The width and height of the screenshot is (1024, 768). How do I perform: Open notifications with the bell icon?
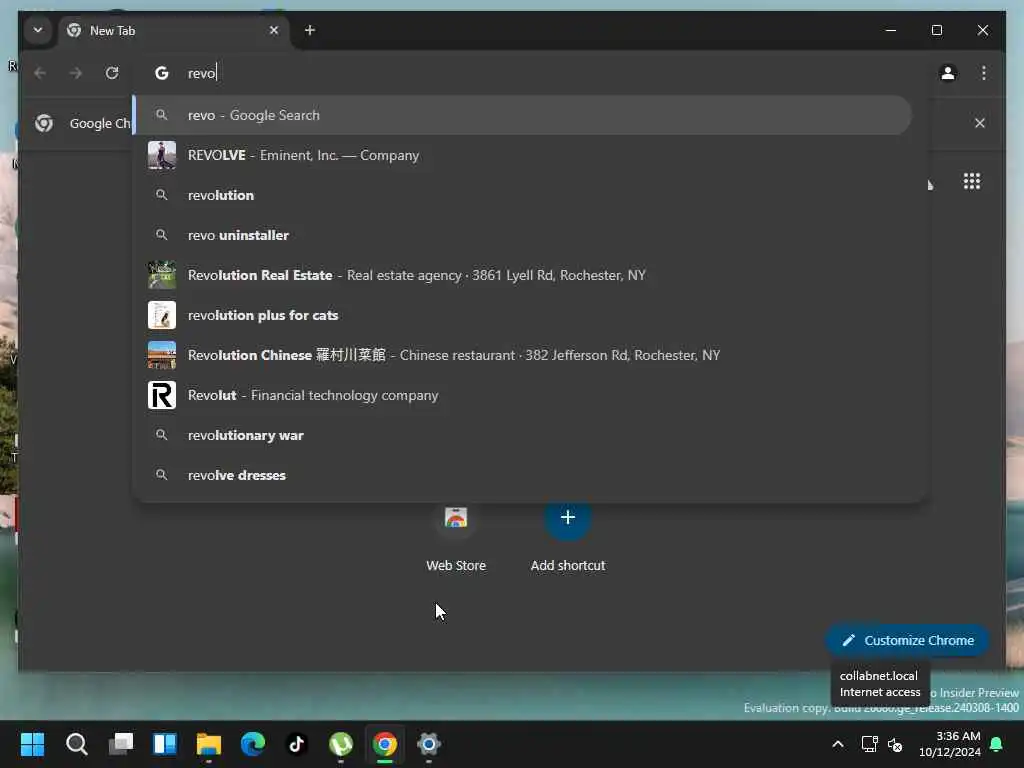pyautogui.click(x=997, y=744)
